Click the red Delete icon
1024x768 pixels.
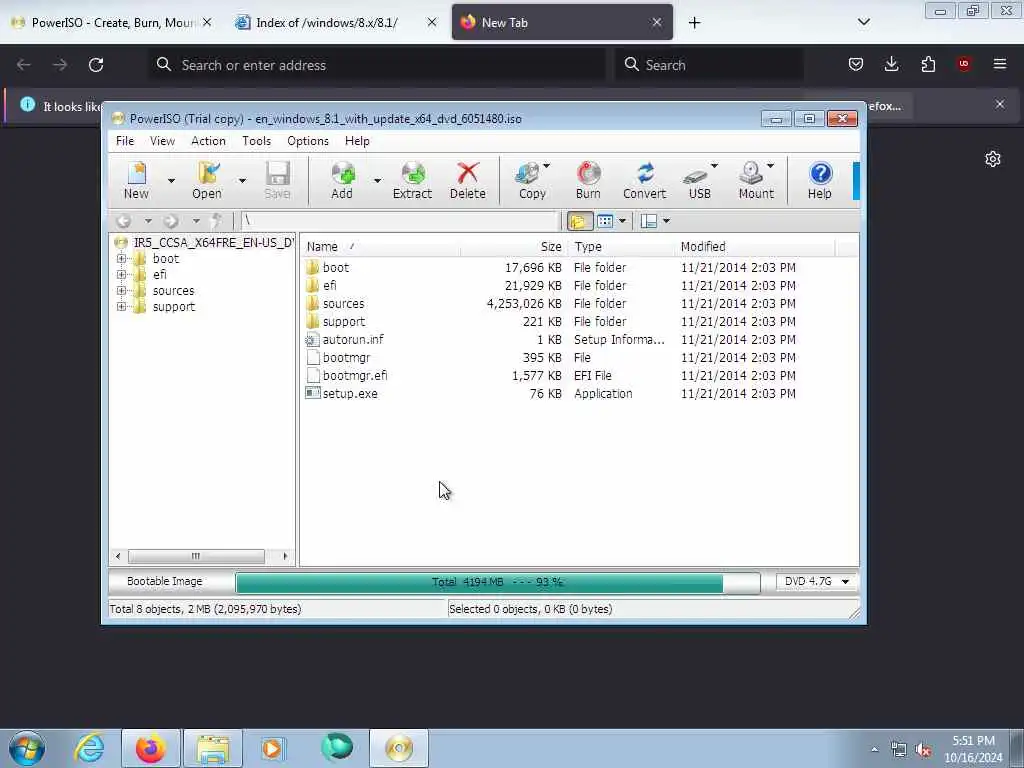coord(468,180)
